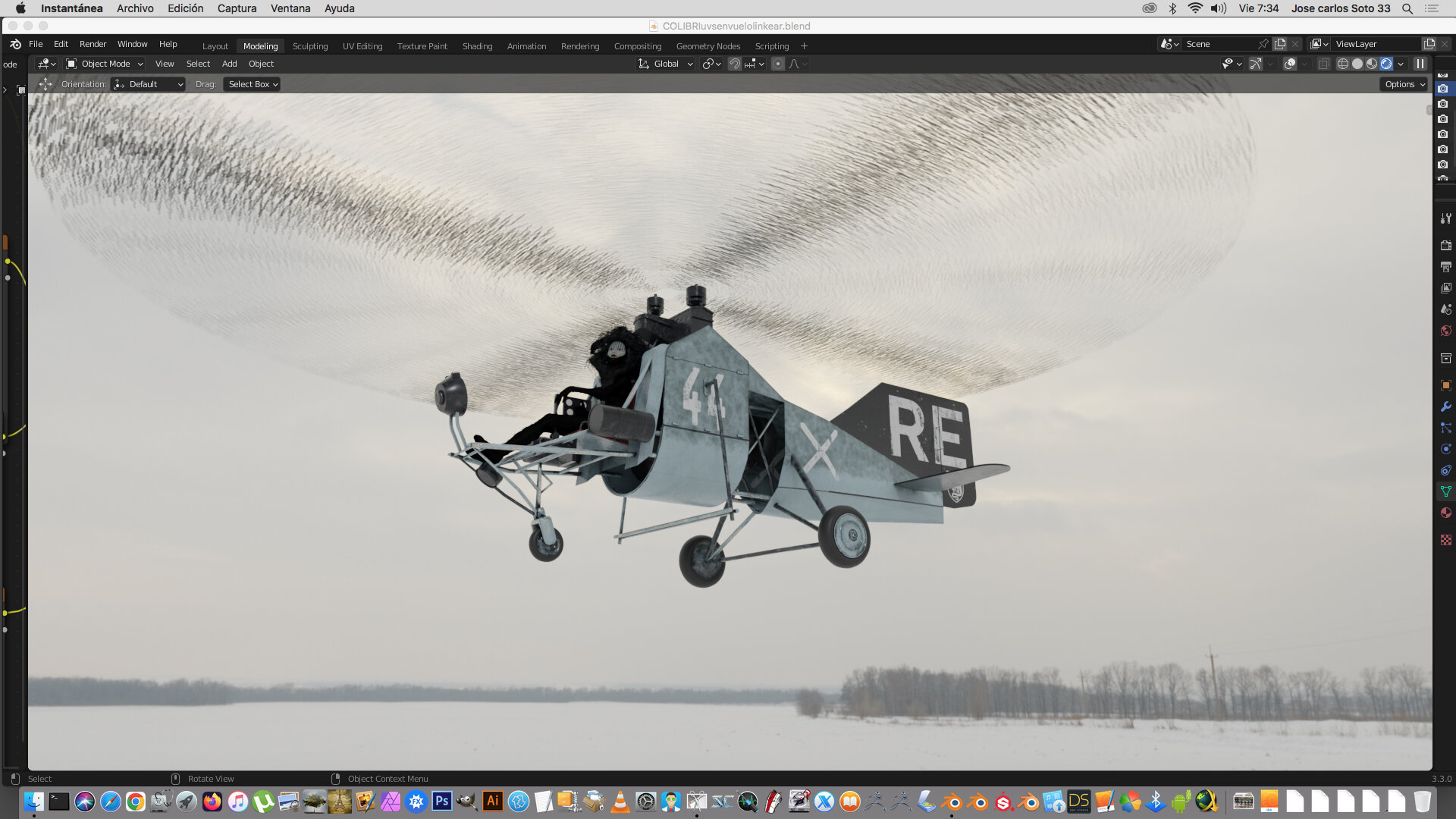The image size is (1456, 819).
Task: Open Orientation Default dropdown
Action: [x=148, y=84]
